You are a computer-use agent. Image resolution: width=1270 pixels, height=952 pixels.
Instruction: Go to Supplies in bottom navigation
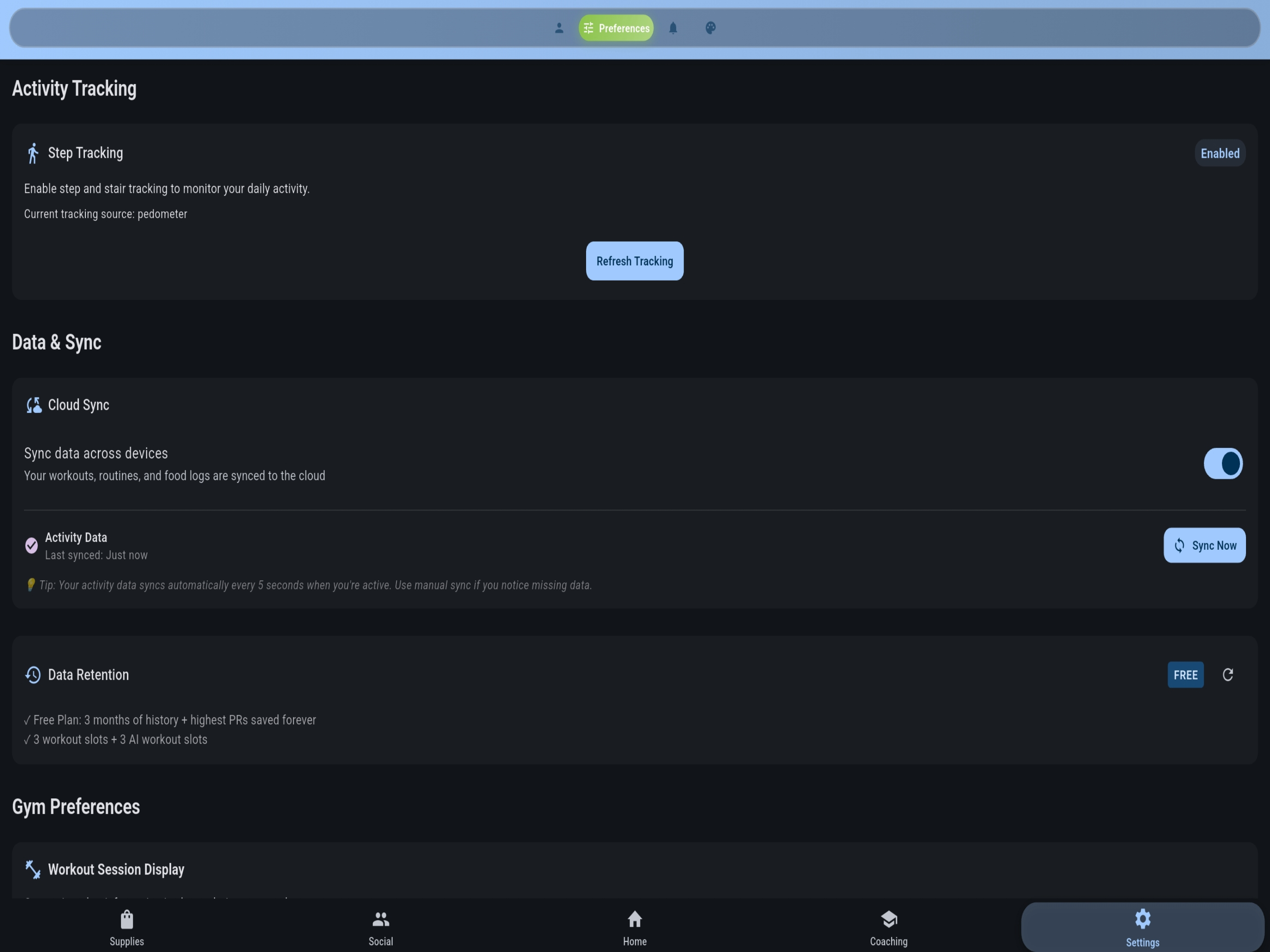pyautogui.click(x=127, y=928)
